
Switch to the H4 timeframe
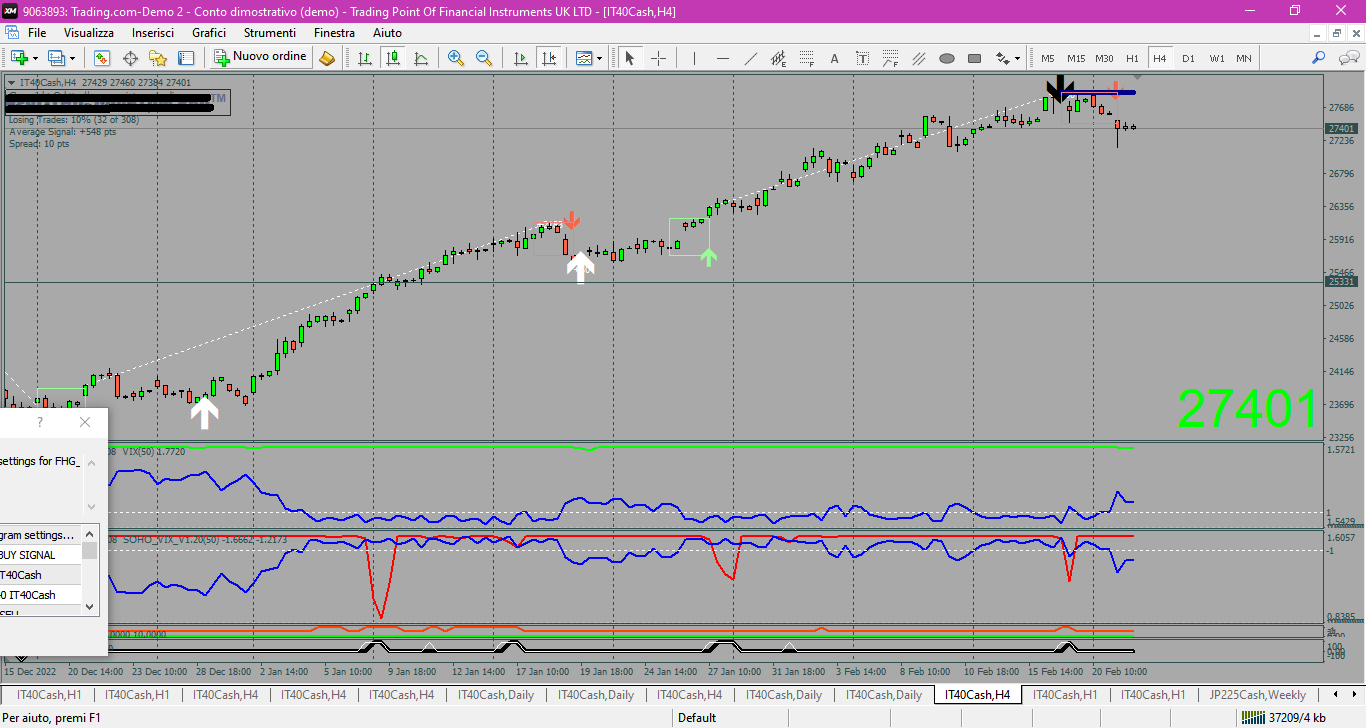pyautogui.click(x=1160, y=58)
